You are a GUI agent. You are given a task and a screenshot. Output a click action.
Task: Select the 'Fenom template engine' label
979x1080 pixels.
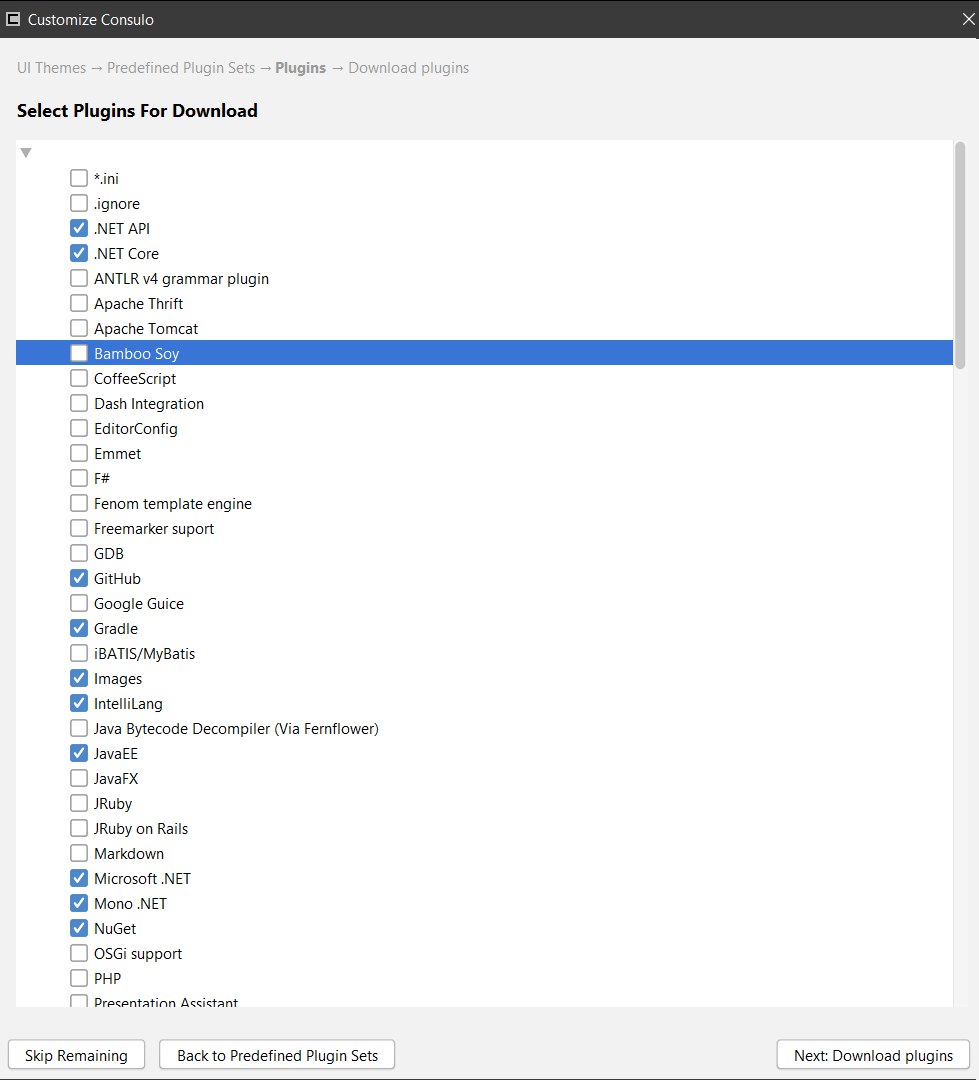(173, 504)
